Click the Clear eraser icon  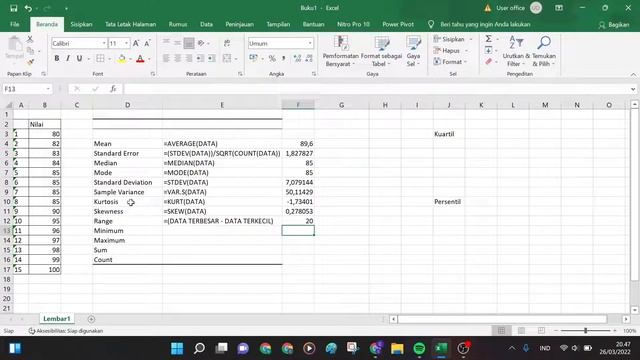[489, 62]
